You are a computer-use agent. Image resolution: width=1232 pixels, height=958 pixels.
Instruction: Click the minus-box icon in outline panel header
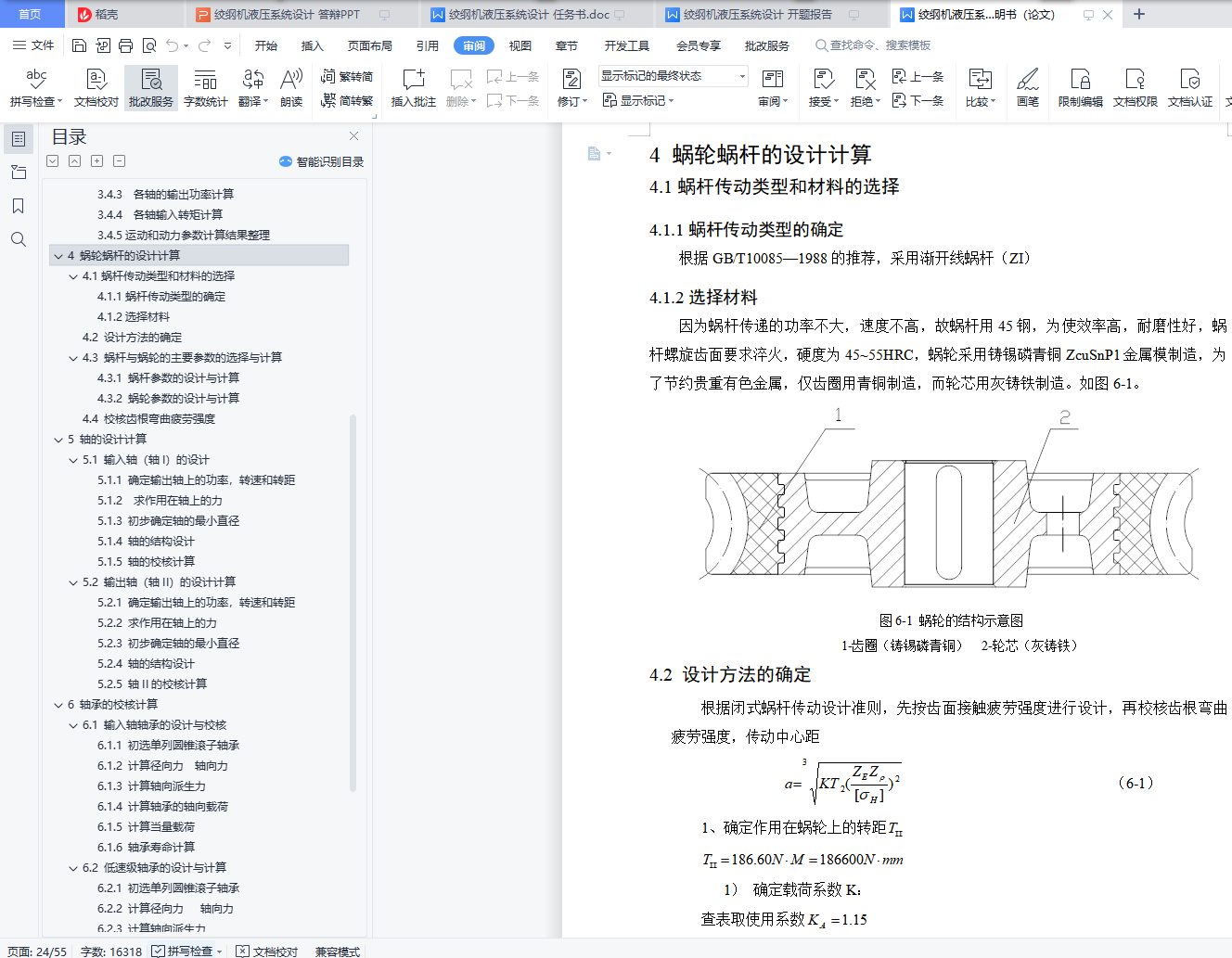[x=119, y=161]
